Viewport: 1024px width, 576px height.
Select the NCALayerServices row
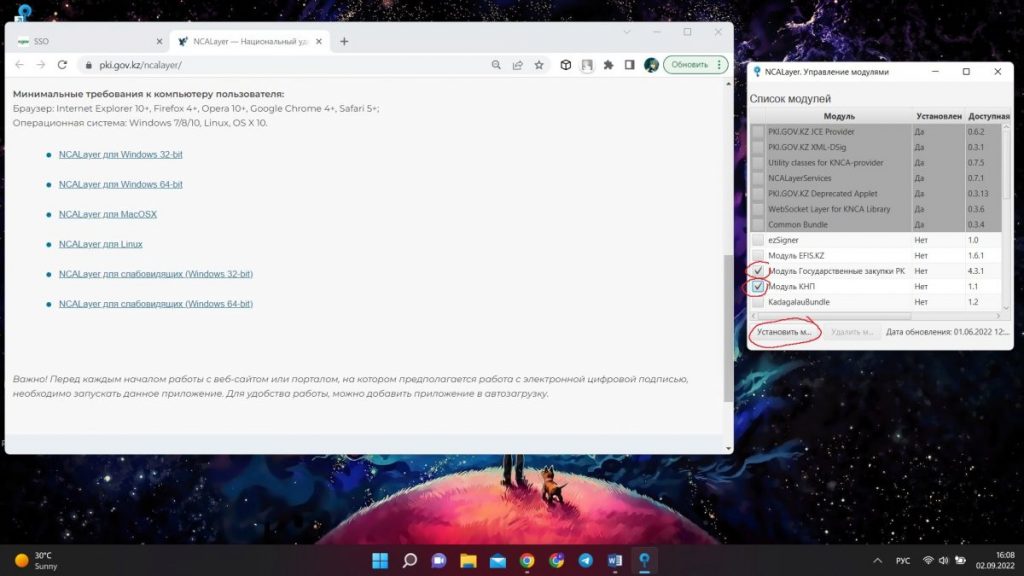pyautogui.click(x=875, y=178)
